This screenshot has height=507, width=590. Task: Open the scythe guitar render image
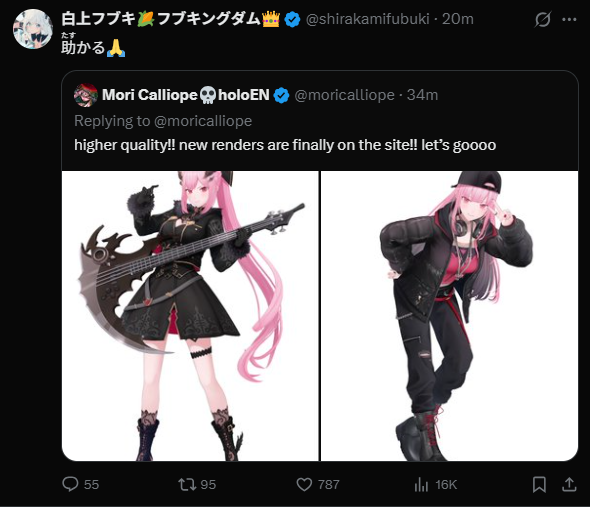[x=190, y=316]
